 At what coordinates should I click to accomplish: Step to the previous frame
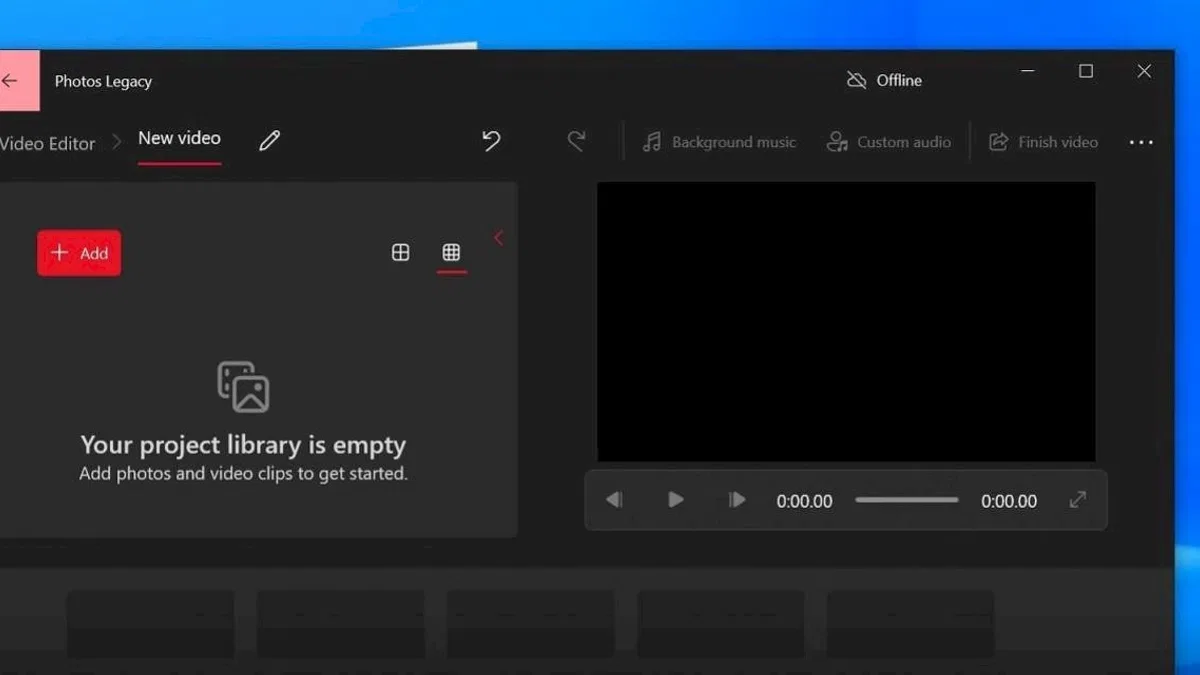(614, 500)
